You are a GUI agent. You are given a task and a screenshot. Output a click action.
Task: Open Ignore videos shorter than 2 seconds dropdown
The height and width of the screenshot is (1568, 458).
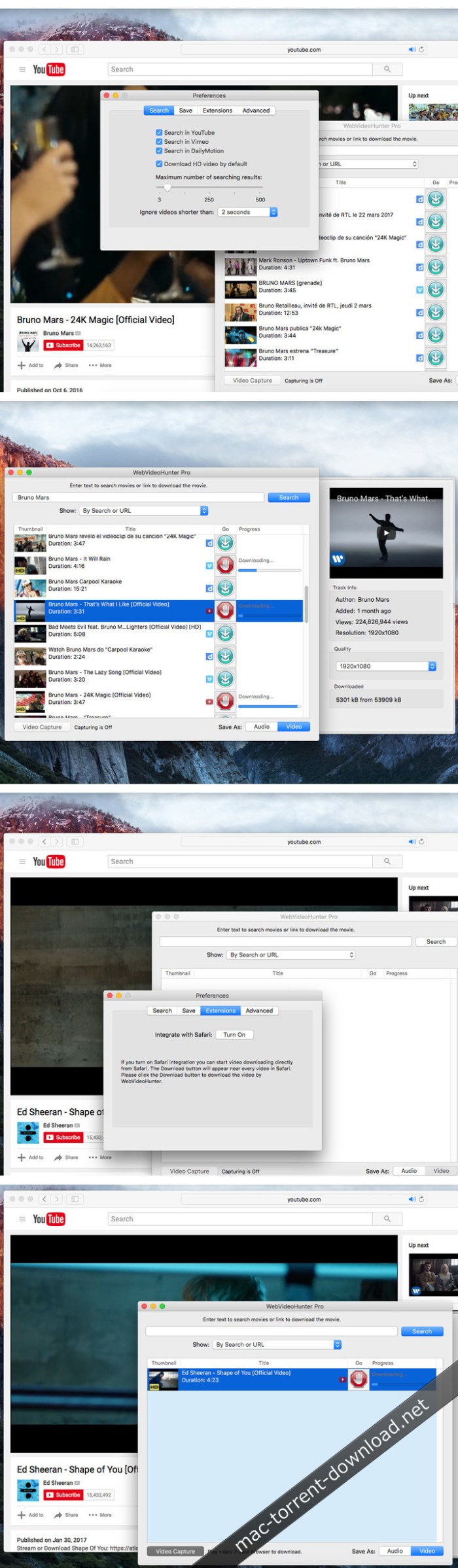[248, 212]
